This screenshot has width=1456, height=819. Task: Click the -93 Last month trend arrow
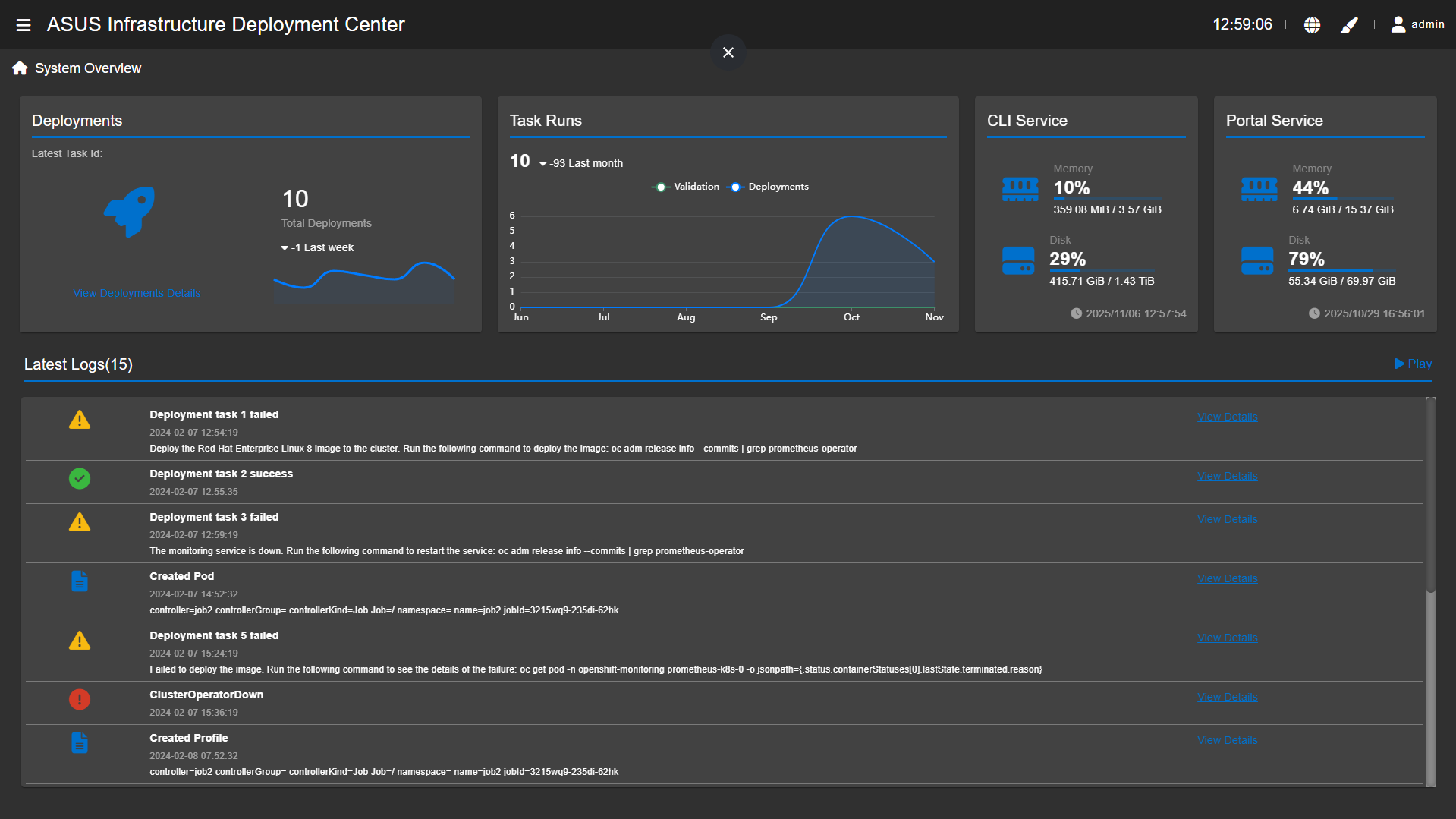[x=543, y=164]
